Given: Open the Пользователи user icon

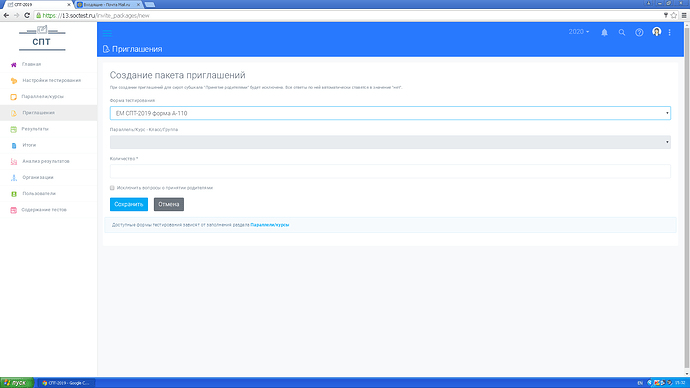Looking at the screenshot, I should [14, 194].
